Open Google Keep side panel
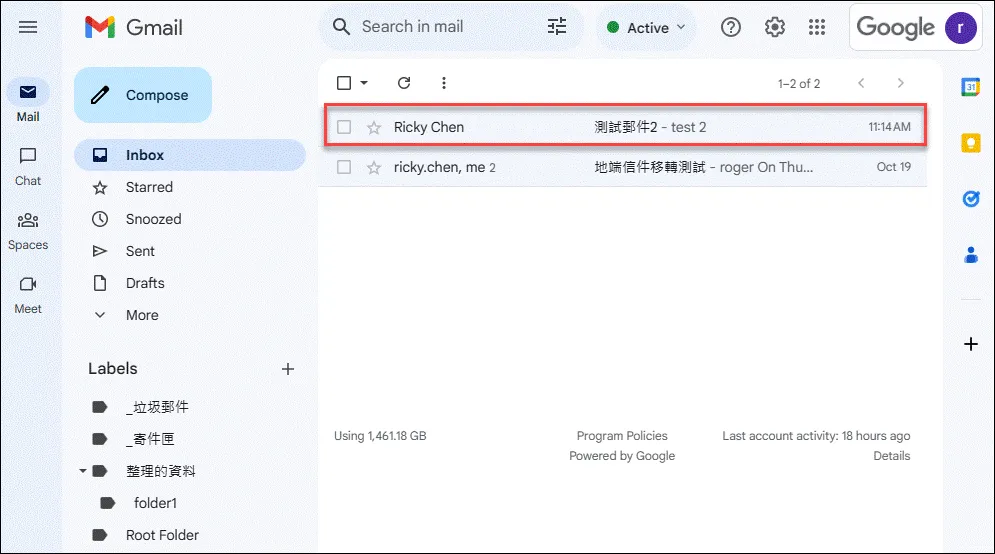This screenshot has height=554, width=995. coord(971,143)
